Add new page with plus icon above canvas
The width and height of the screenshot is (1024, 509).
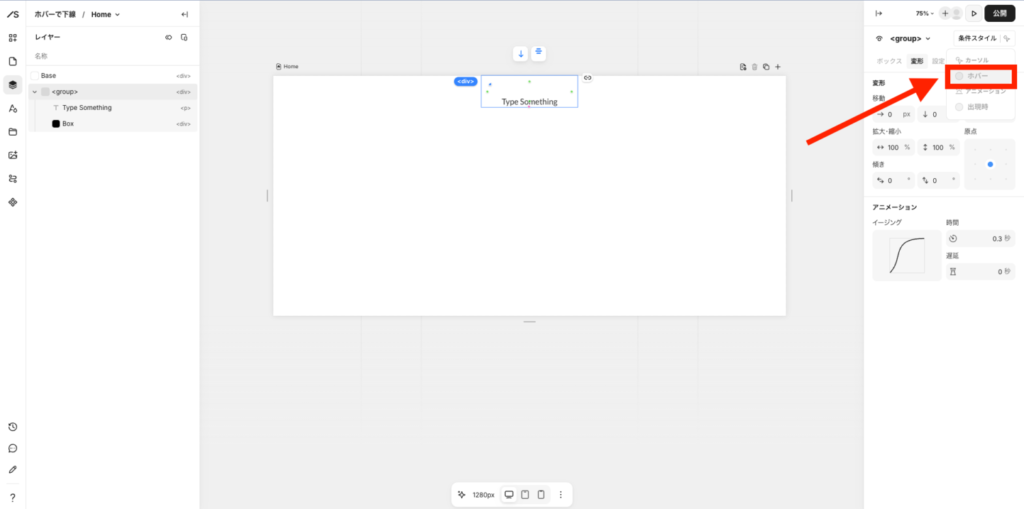(778, 67)
